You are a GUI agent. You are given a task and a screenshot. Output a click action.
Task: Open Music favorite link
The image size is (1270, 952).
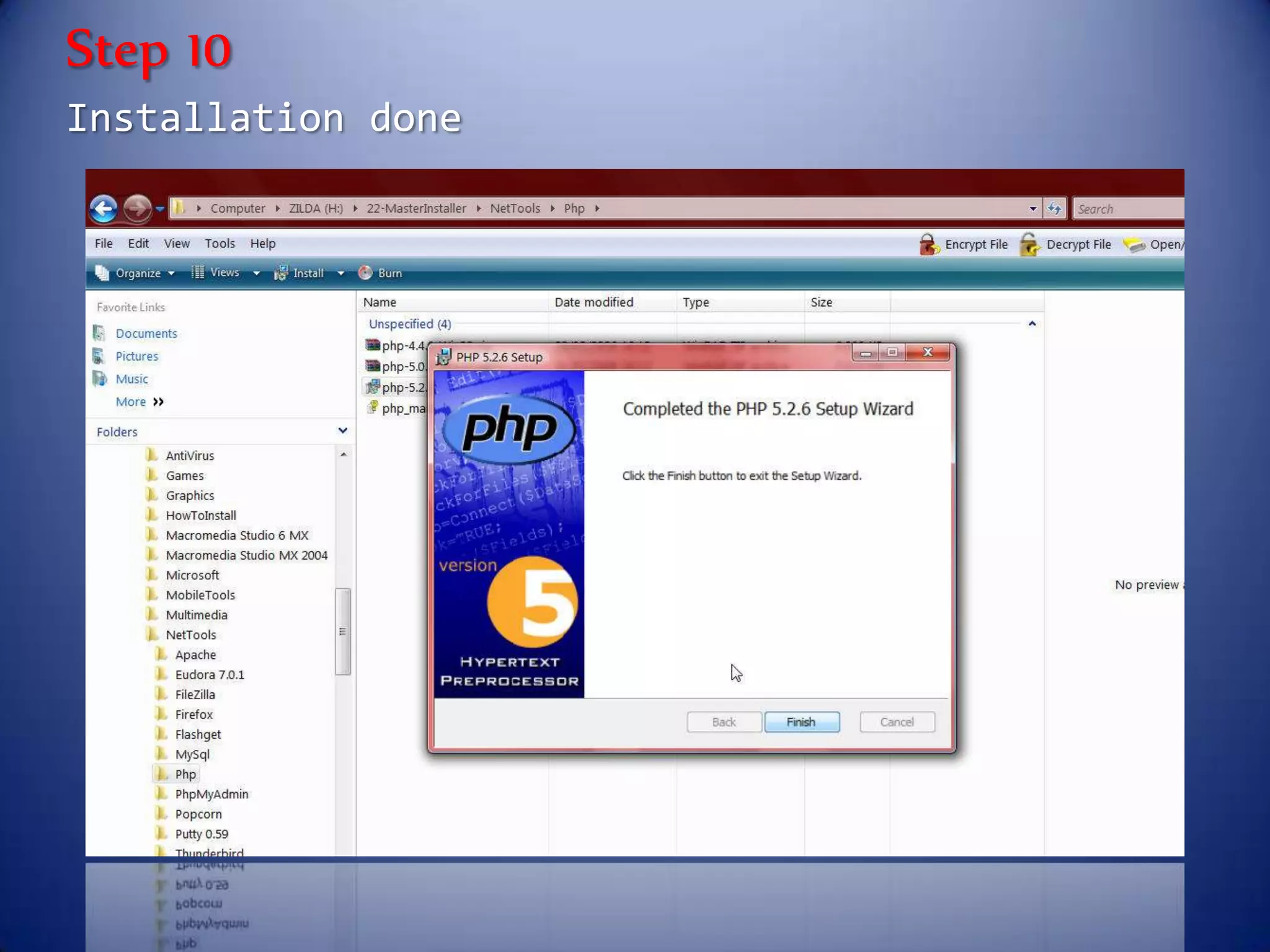[x=131, y=379]
